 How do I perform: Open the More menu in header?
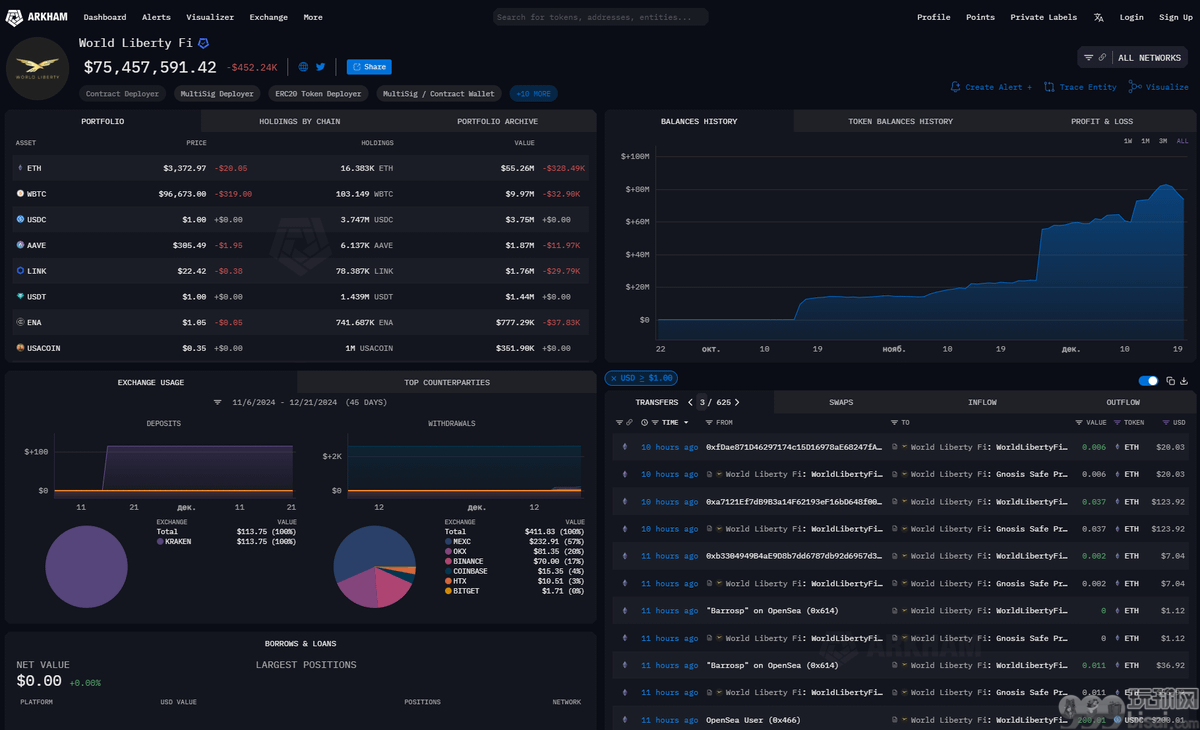(x=313, y=17)
